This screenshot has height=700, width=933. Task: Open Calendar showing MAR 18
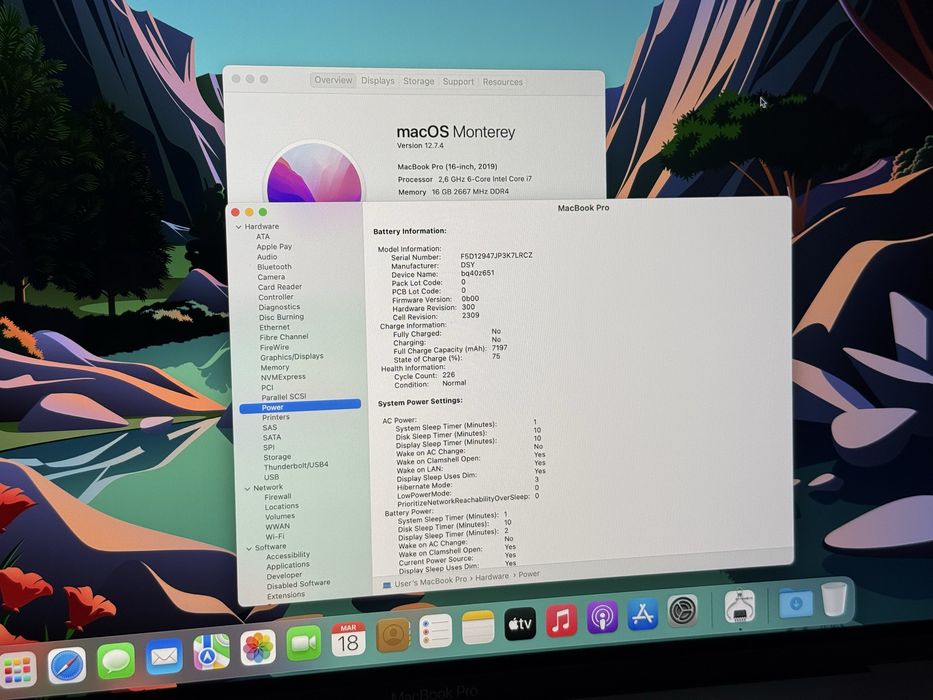(x=348, y=639)
